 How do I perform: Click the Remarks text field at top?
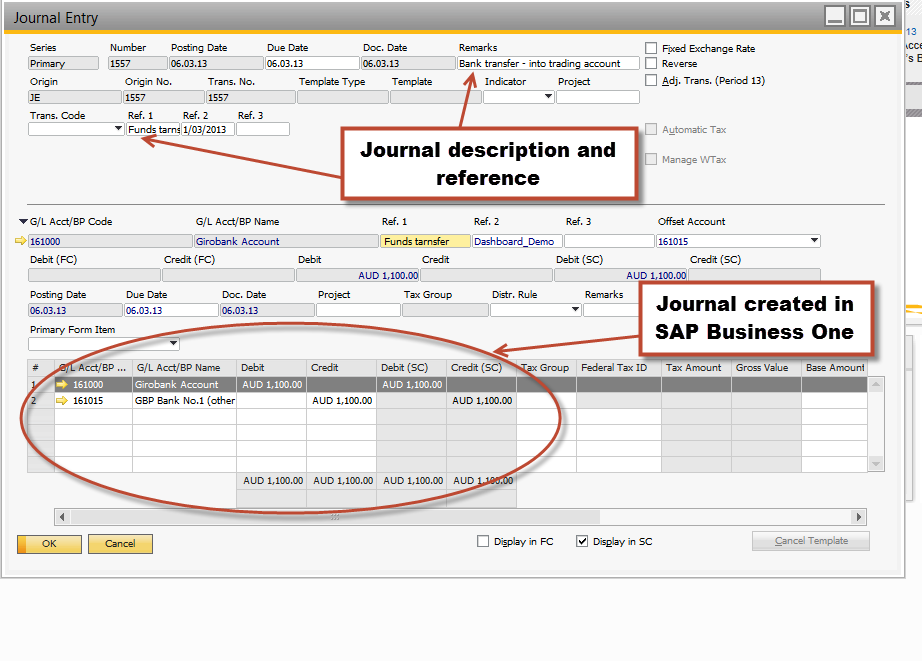click(548, 63)
